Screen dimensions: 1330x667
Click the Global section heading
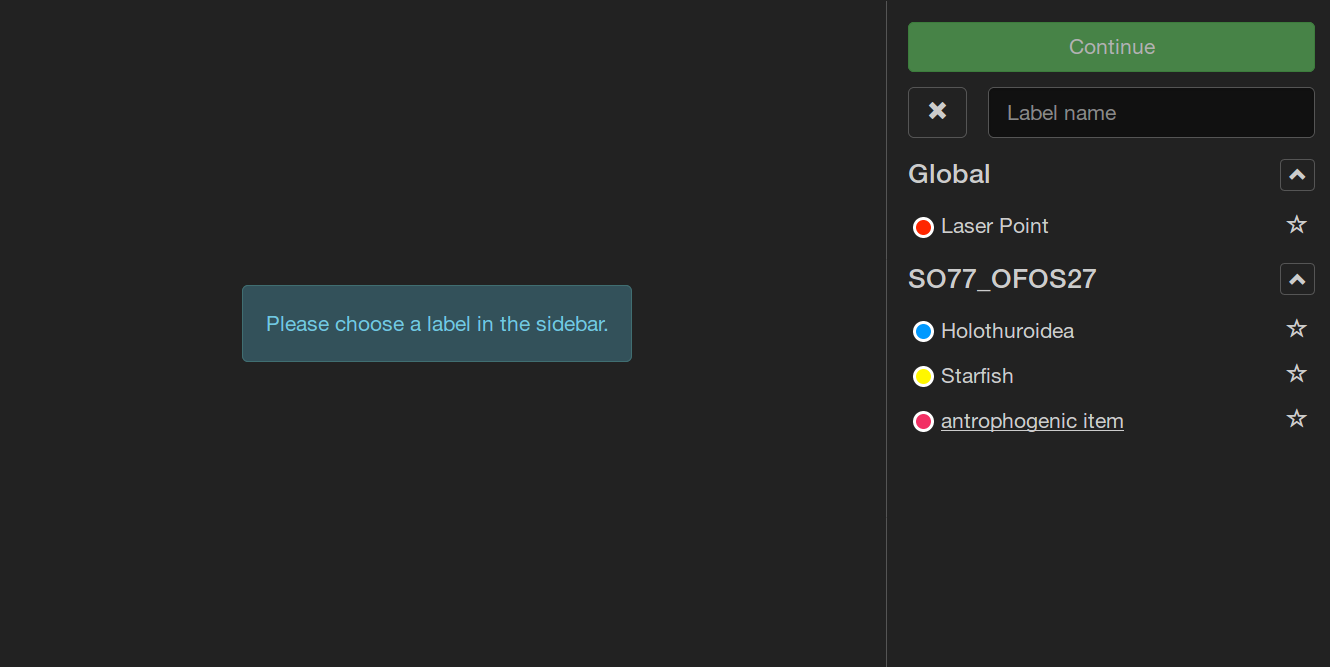point(949,174)
